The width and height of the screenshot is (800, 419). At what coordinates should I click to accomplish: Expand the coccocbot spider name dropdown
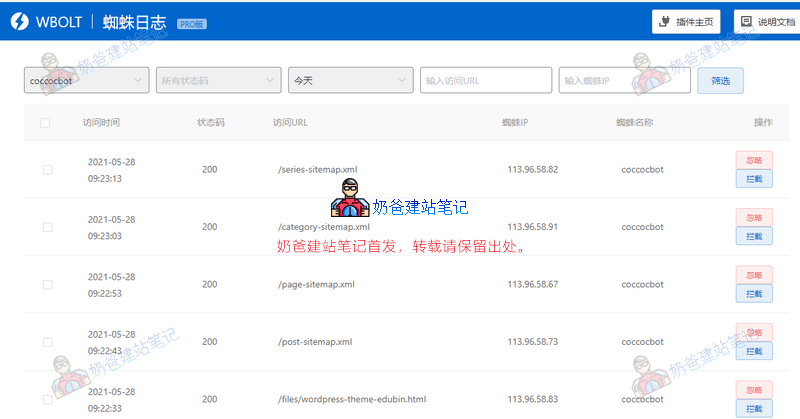[87, 80]
